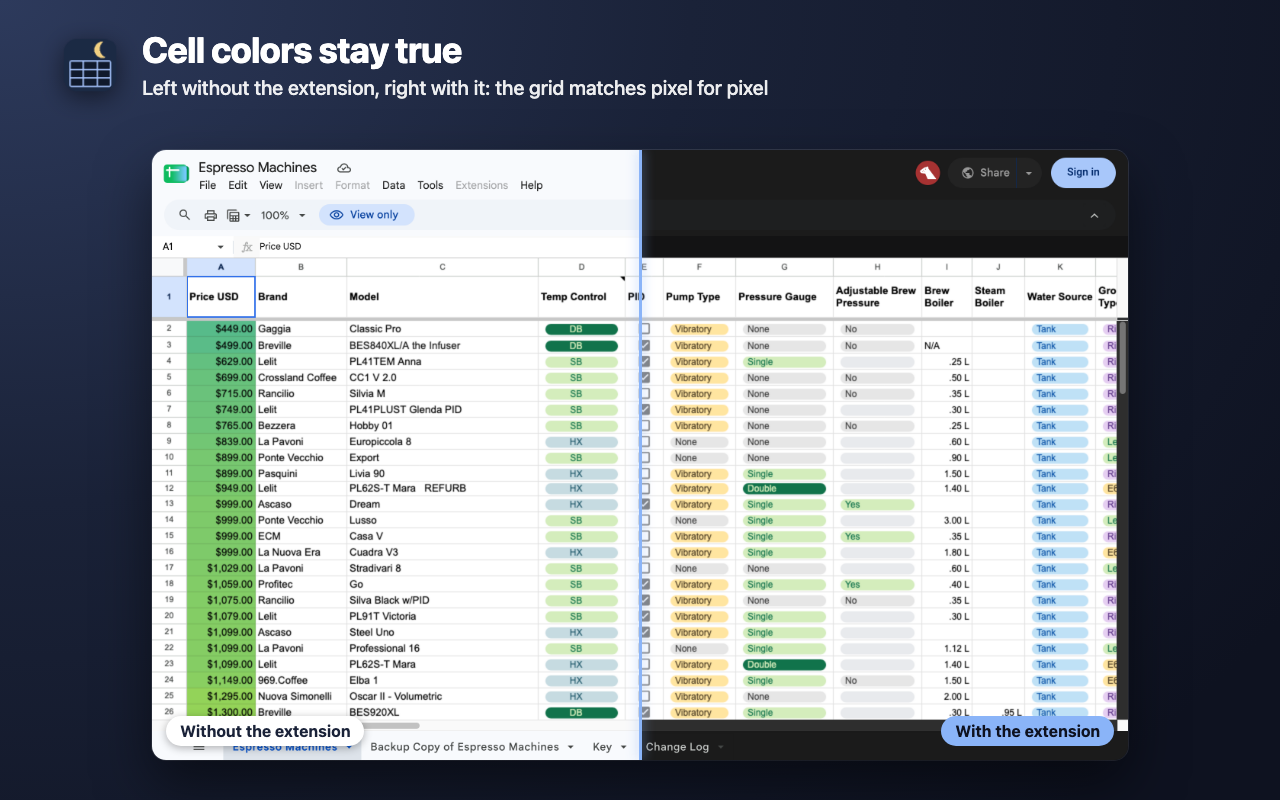Select the green $449.00 price cell
Image resolution: width=1280 pixels, height=800 pixels.
[x=221, y=329]
